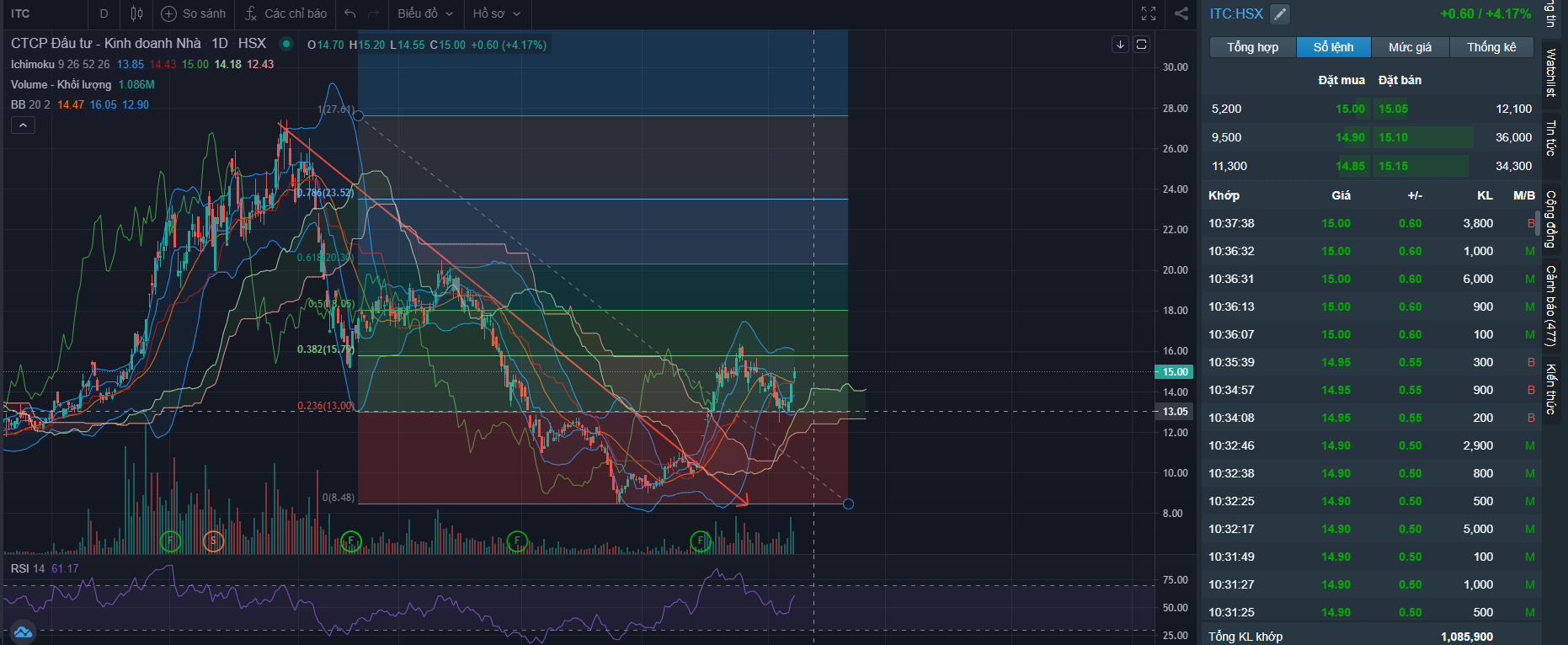This screenshot has width=1568, height=645.
Task: Click the pencil edit icon beside ITC:HSX
Action: tap(1279, 13)
